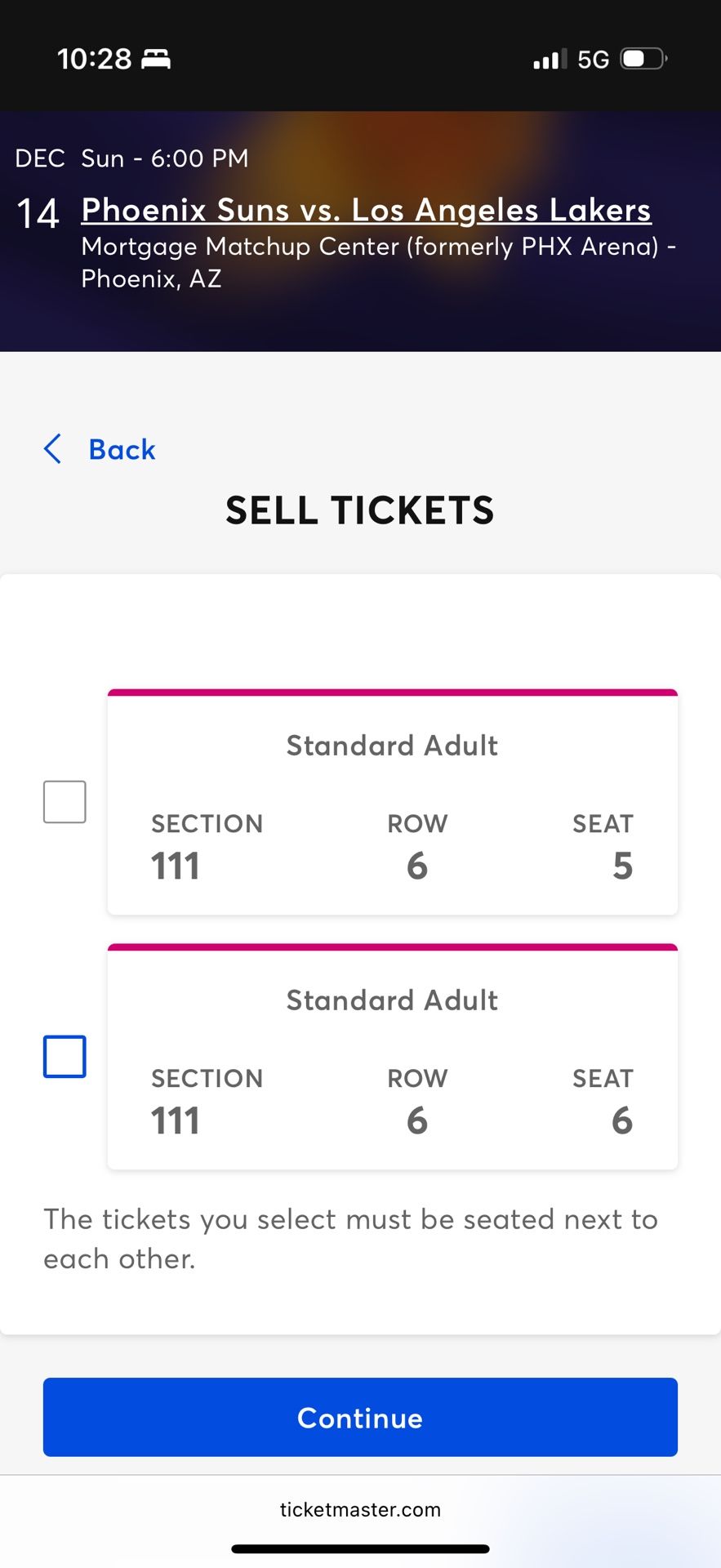Screen dimensions: 721x1568
Task: Tap the back chevron arrow icon
Action: (53, 449)
